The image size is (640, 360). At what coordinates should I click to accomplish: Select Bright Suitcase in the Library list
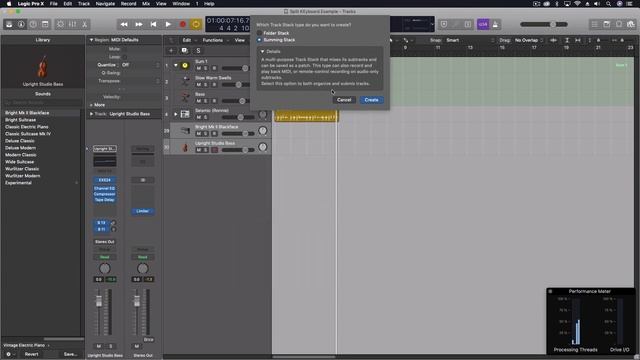click(20, 120)
